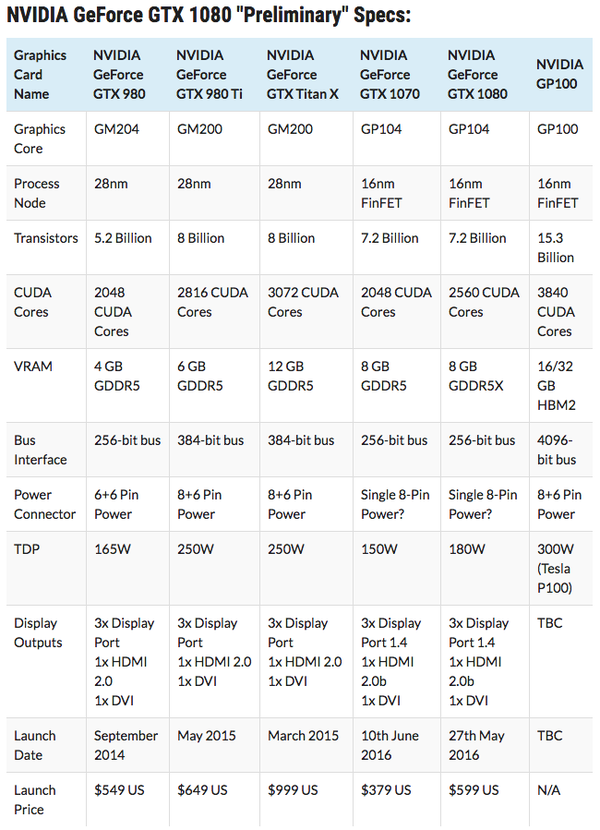
Task: Select the $999 US Titan X price
Action: 293,790
